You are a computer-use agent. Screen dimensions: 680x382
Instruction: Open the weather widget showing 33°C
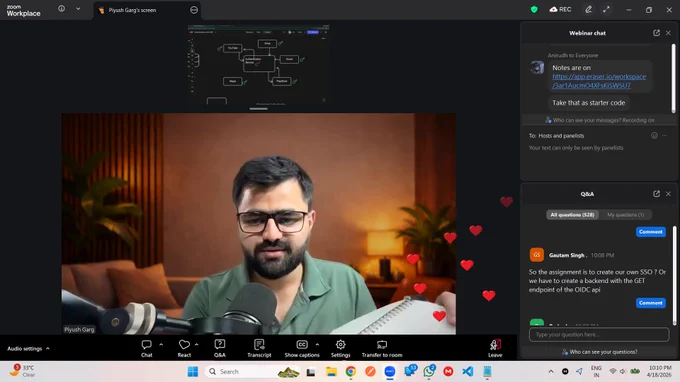23,371
